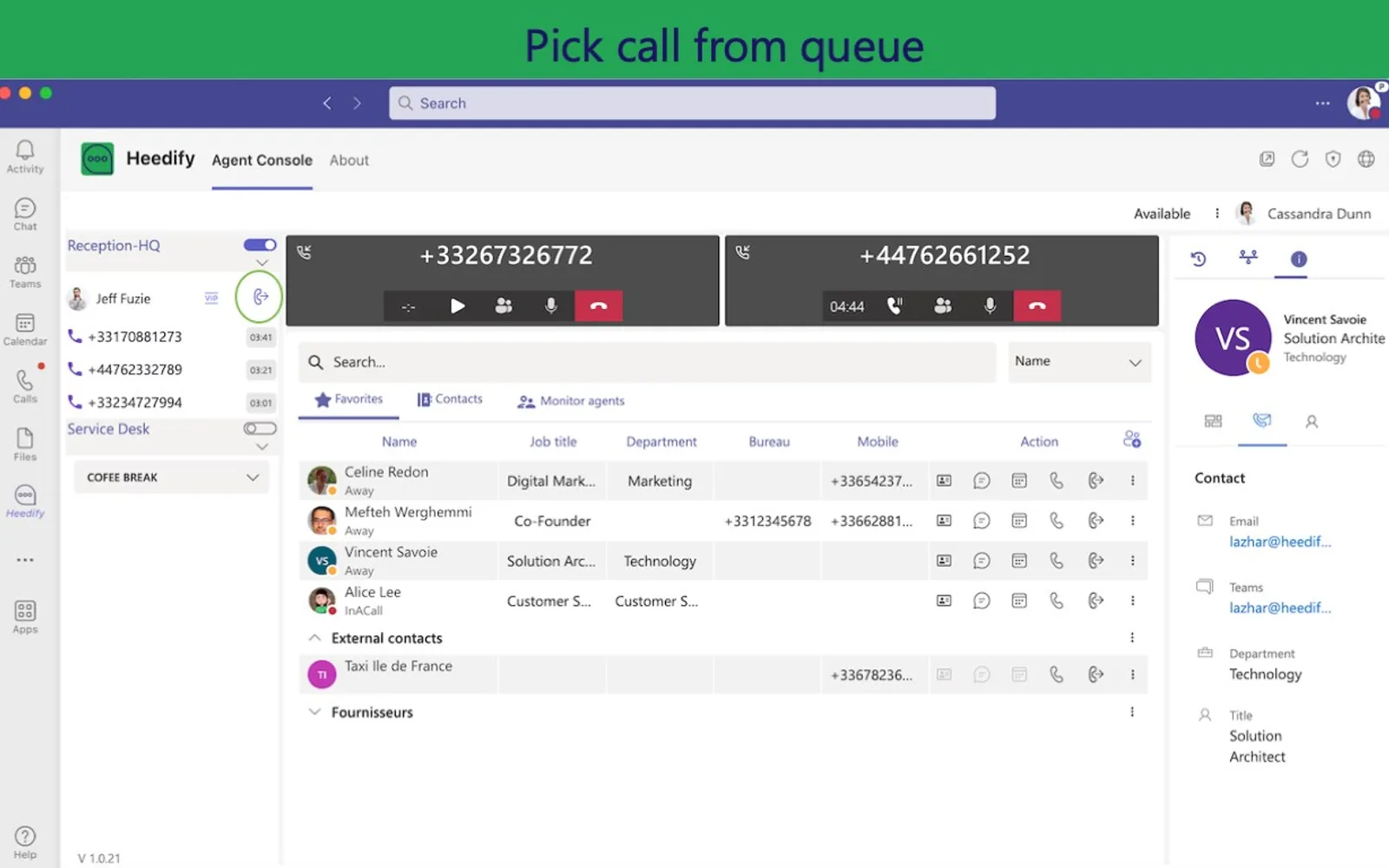
Task: Refresh the Heedify tab
Action: [1300, 159]
